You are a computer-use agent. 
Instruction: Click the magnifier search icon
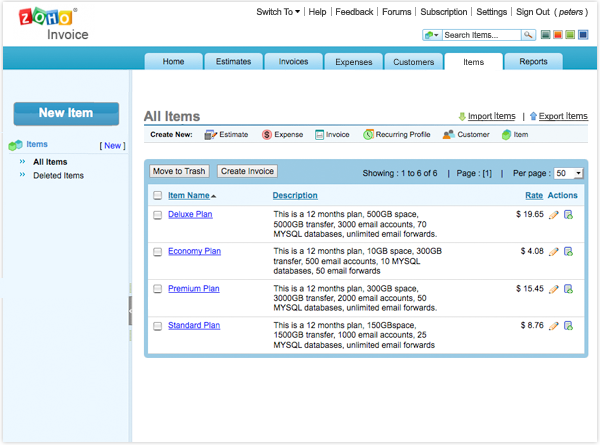(528, 35)
